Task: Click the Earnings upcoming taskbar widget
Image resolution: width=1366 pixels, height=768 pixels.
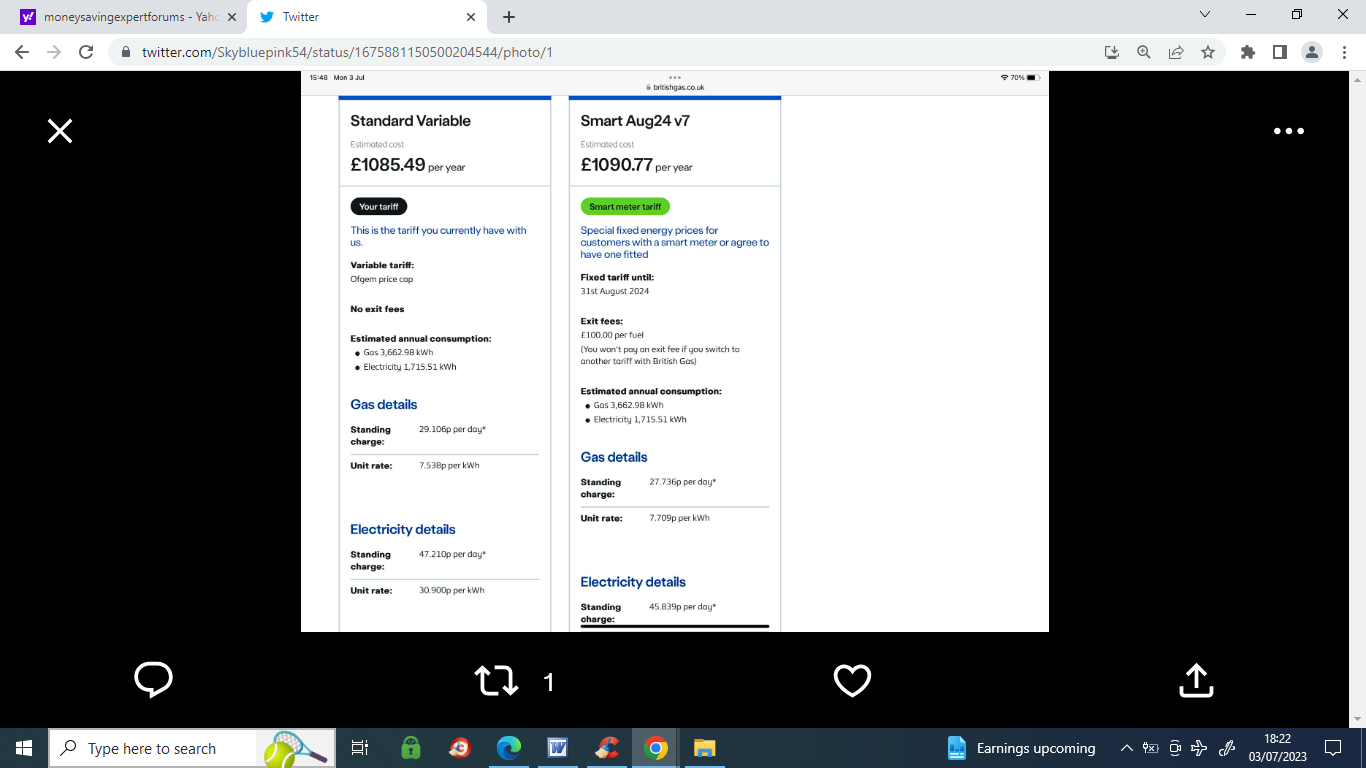Action: [1021, 748]
